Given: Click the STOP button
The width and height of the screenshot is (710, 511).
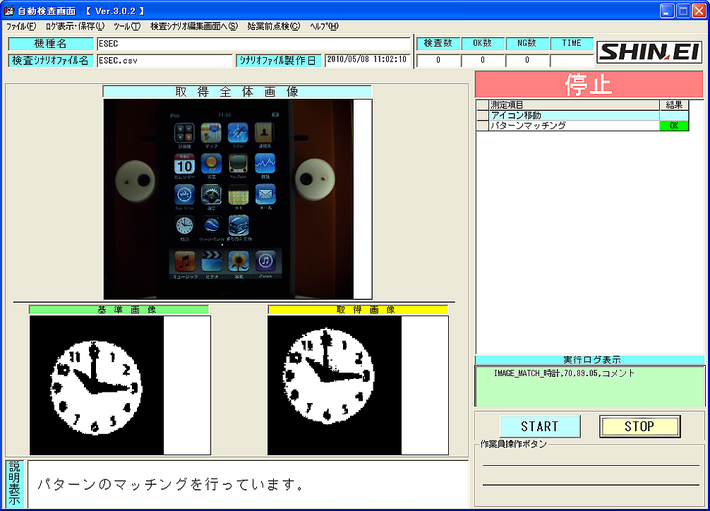Looking at the screenshot, I should click(639, 426).
